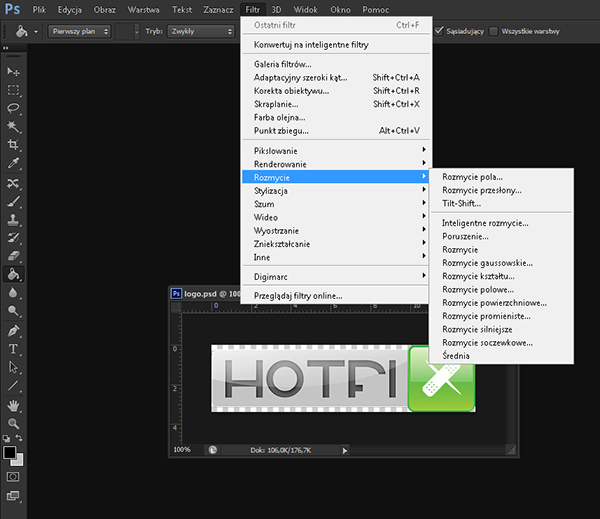Select the Line tool
The image size is (600, 519).
tap(13, 385)
